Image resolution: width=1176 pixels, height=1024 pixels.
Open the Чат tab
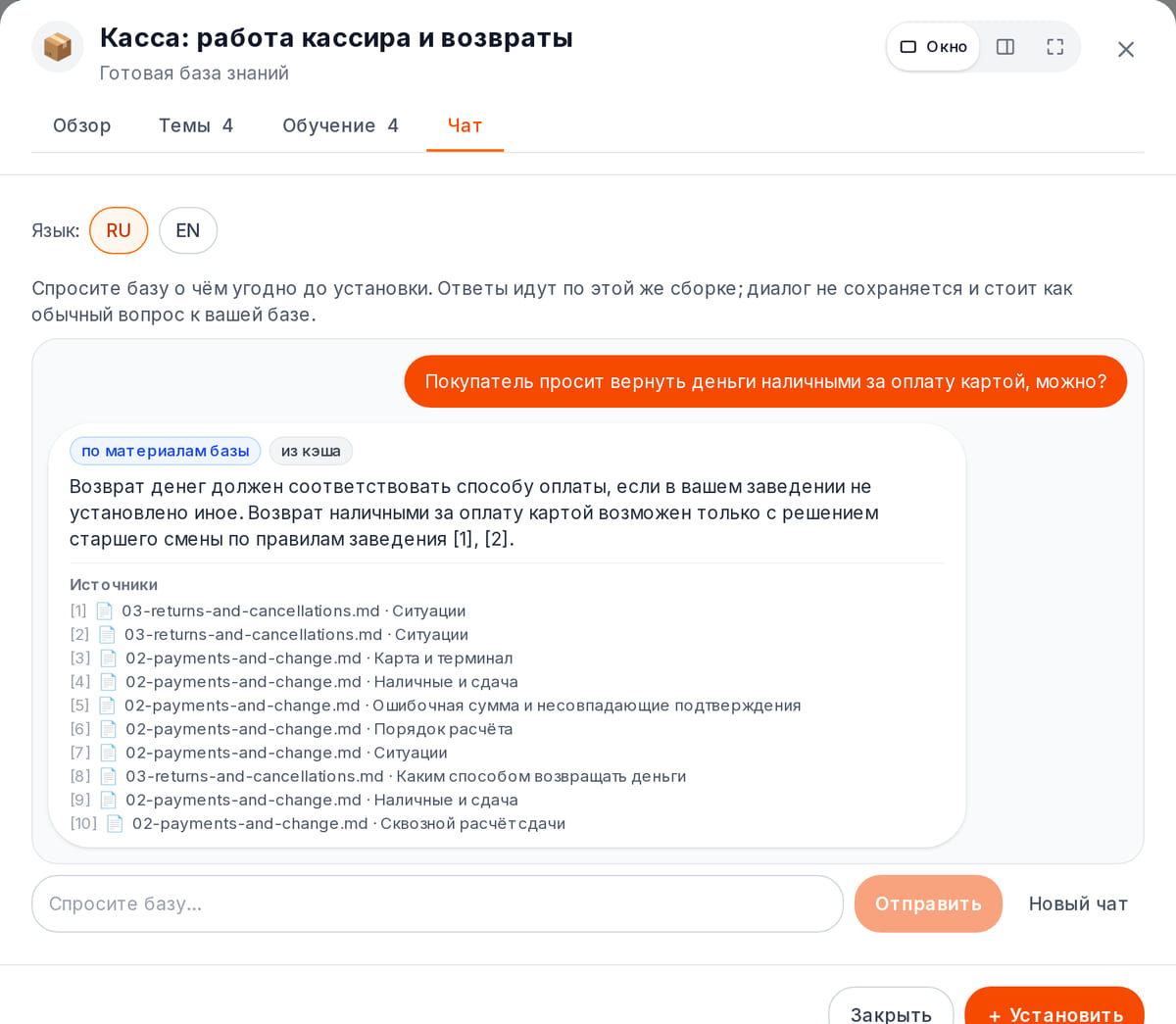(x=465, y=125)
